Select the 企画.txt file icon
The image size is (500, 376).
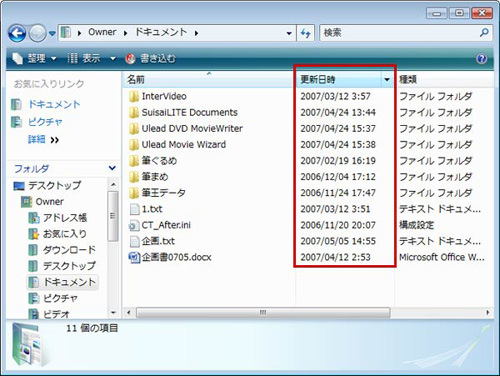pos(134,241)
